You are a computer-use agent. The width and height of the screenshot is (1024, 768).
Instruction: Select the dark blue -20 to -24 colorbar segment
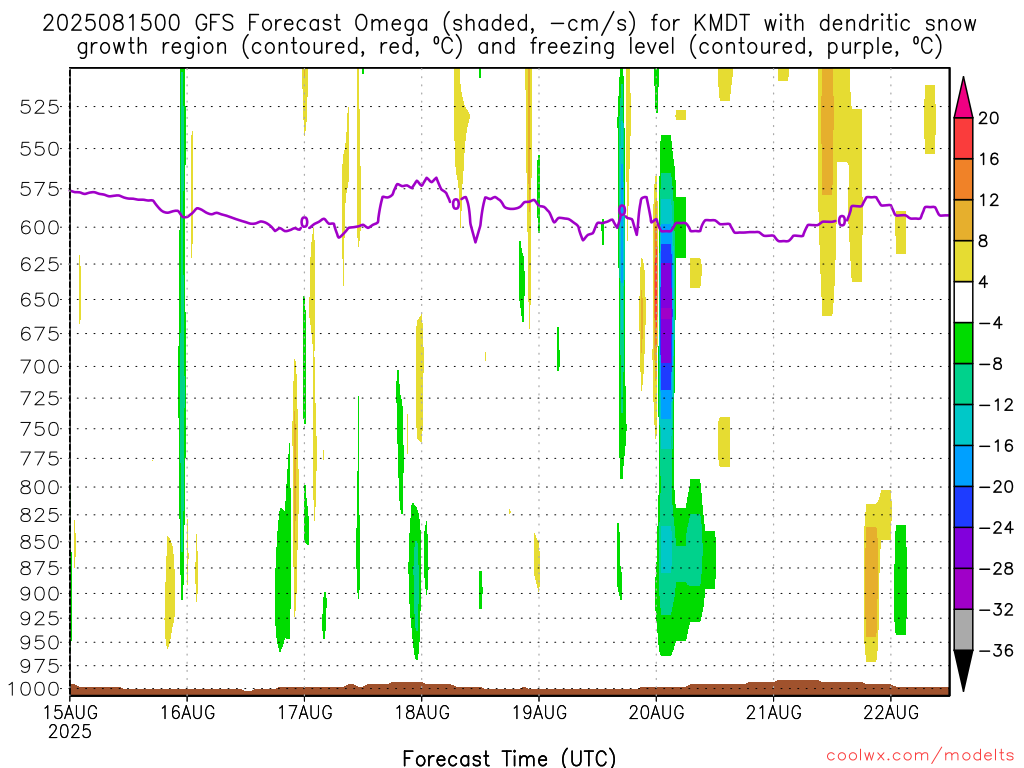963,507
